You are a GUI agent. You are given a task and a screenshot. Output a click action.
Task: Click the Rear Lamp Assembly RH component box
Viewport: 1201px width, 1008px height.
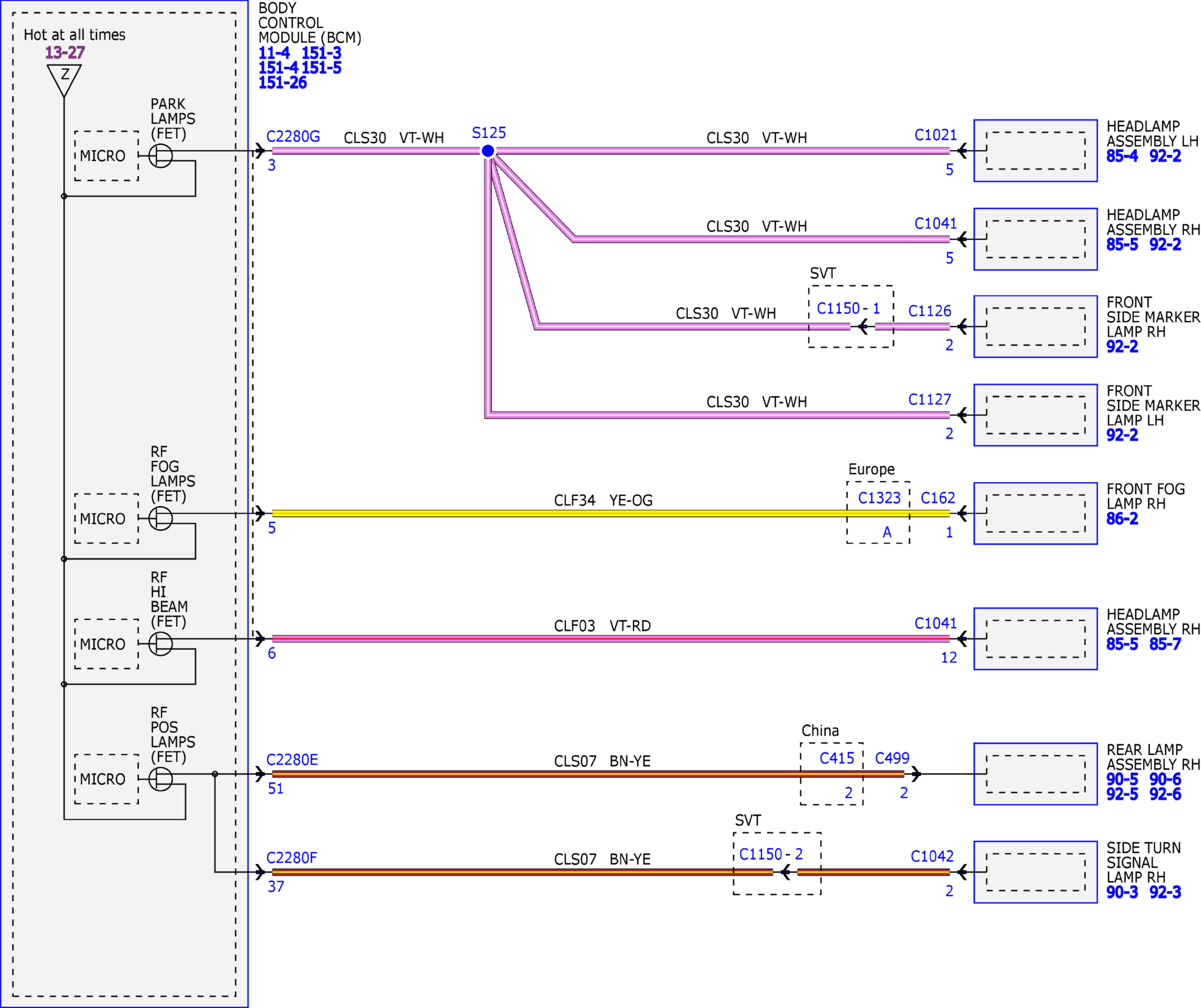point(1036,773)
